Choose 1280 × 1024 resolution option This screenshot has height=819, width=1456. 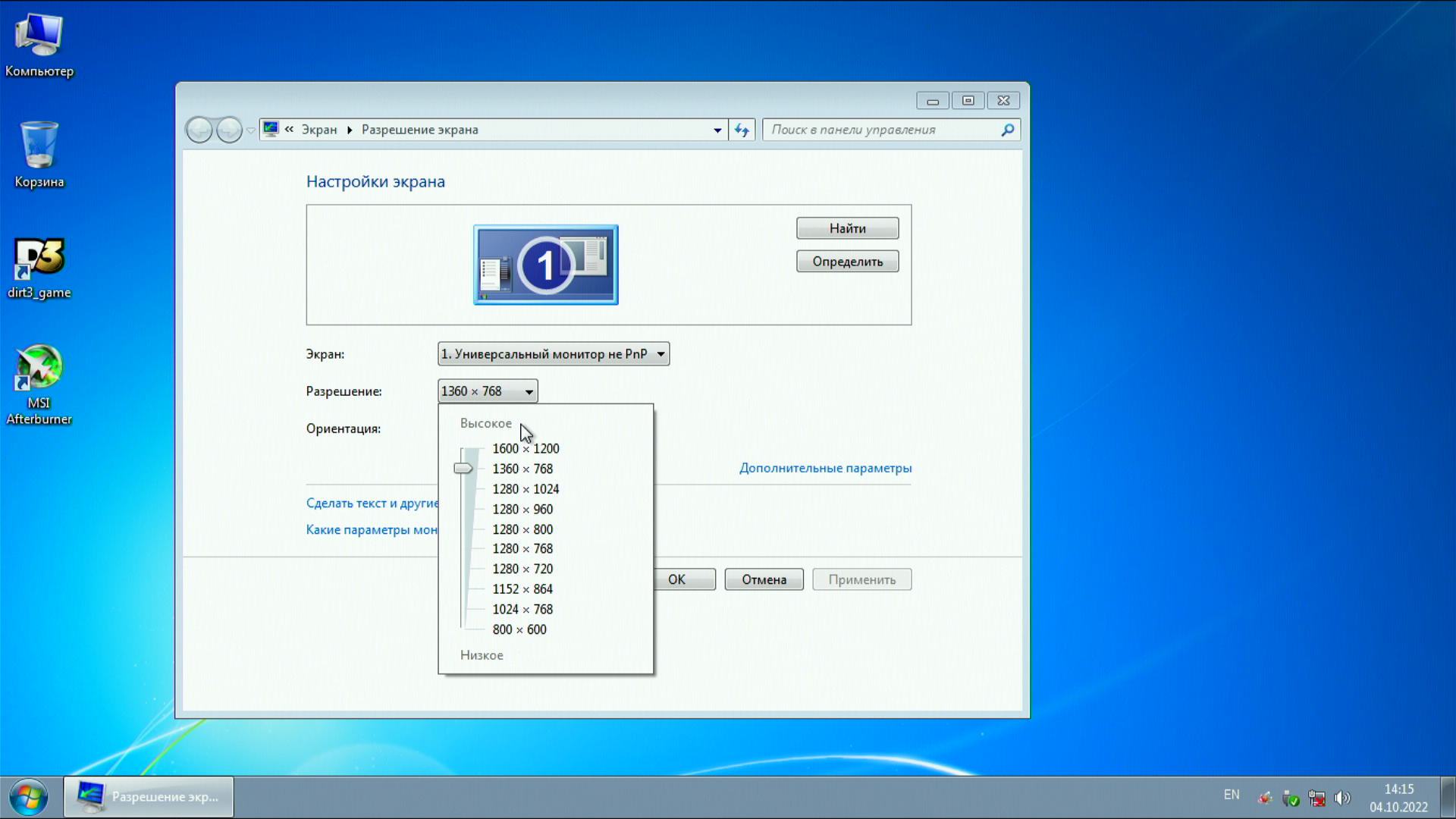(x=525, y=489)
